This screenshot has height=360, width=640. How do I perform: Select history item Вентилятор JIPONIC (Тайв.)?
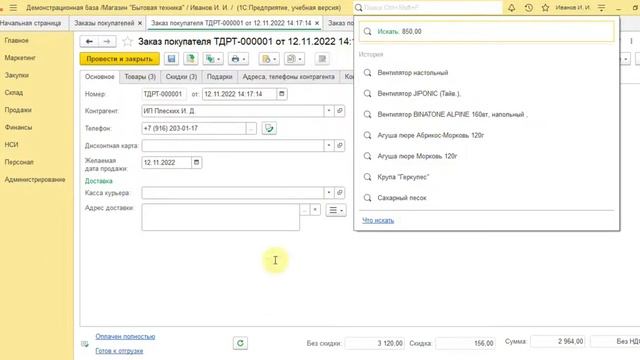(x=419, y=93)
